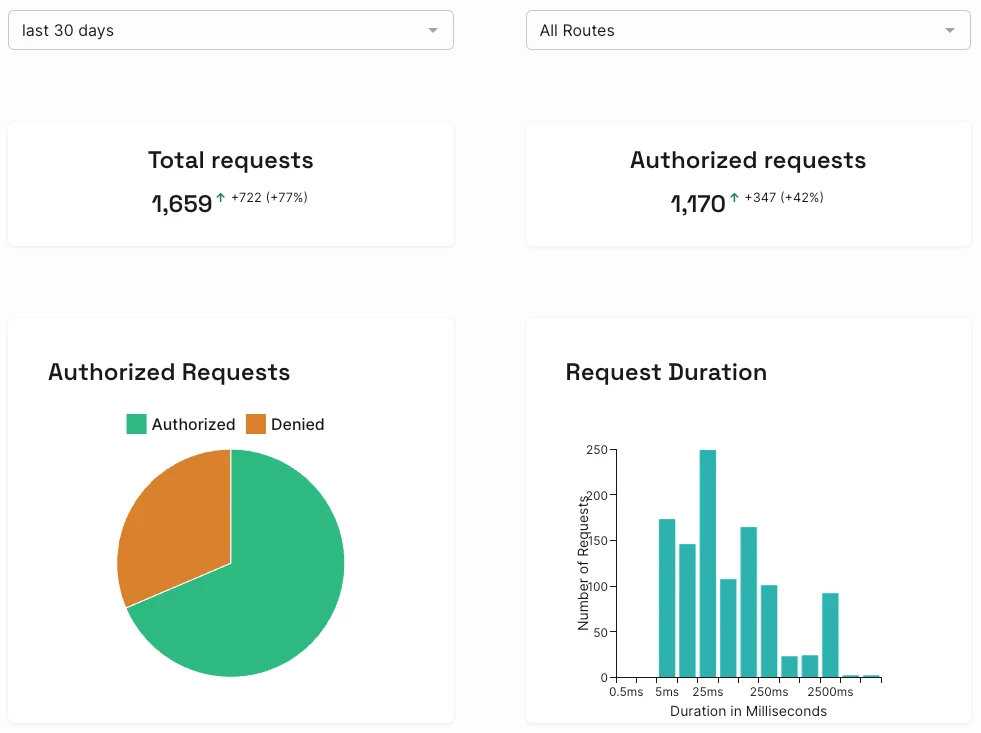Click the green up arrow beside 1,170
The height and width of the screenshot is (733, 981).
[734, 198]
